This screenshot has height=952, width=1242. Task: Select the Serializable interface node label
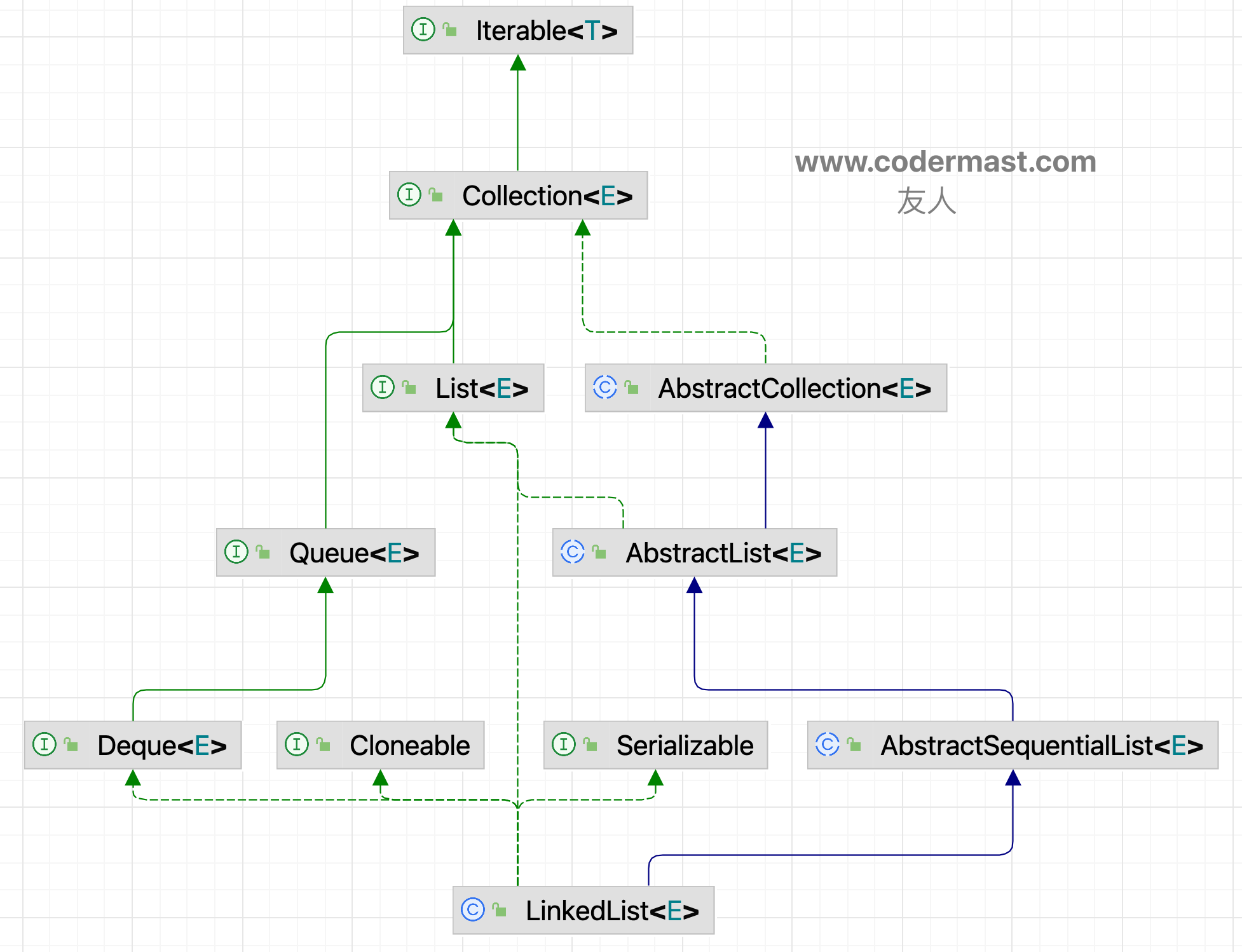coord(685,745)
